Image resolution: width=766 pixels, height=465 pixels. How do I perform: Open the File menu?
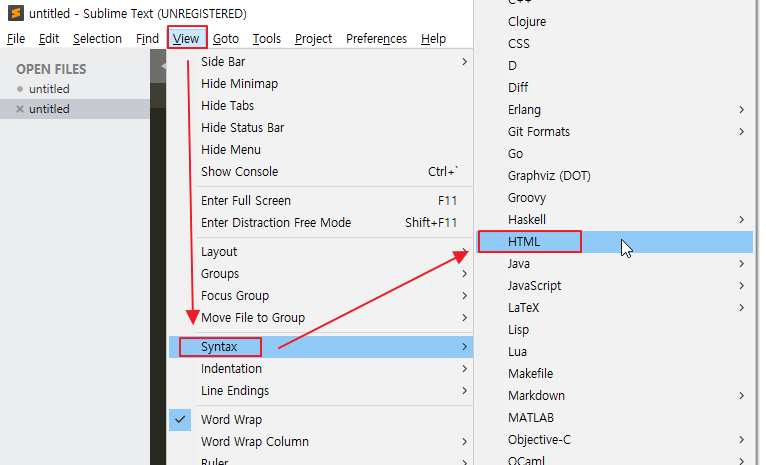[16, 39]
